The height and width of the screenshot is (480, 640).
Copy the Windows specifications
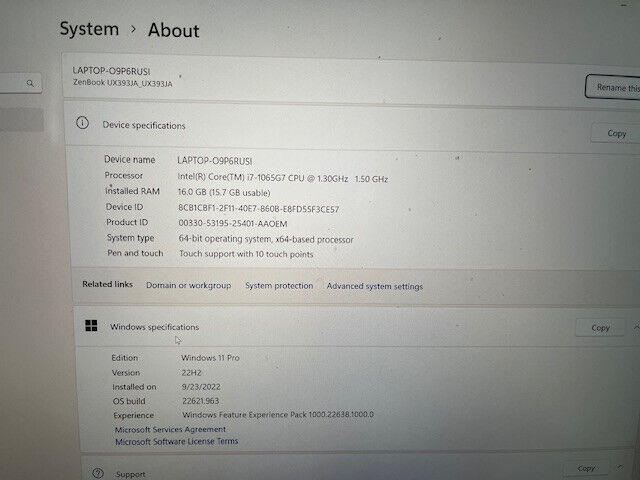point(600,328)
